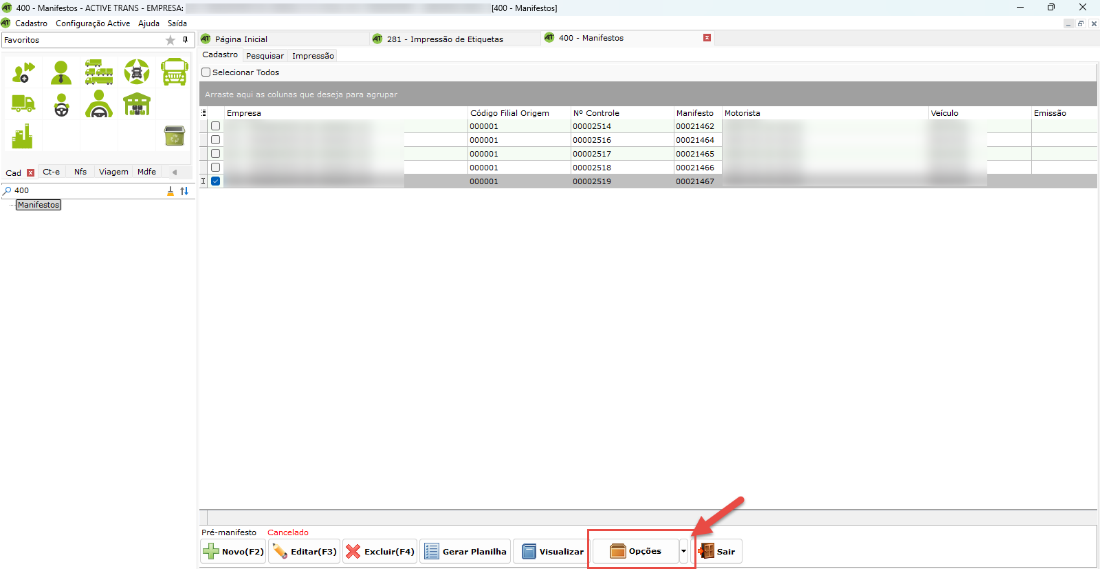Select the Impressão sub-tab

(313, 55)
